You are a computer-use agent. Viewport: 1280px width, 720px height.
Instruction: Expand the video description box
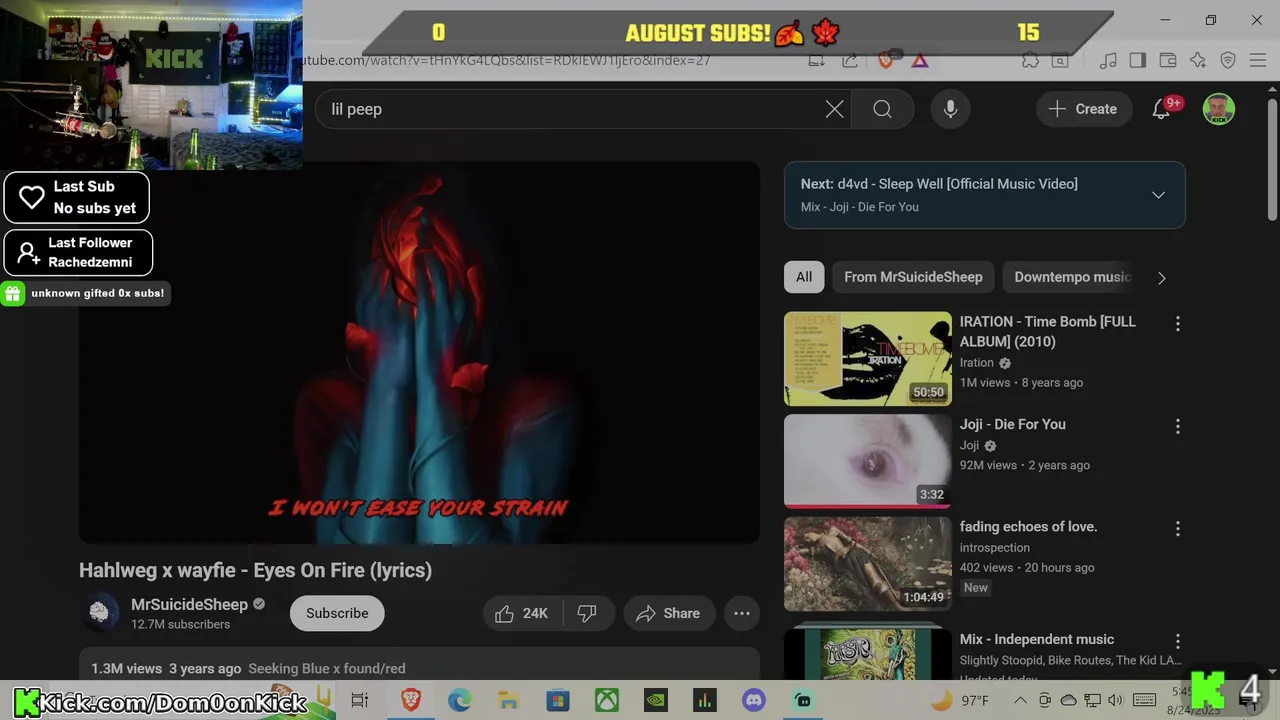point(419,666)
